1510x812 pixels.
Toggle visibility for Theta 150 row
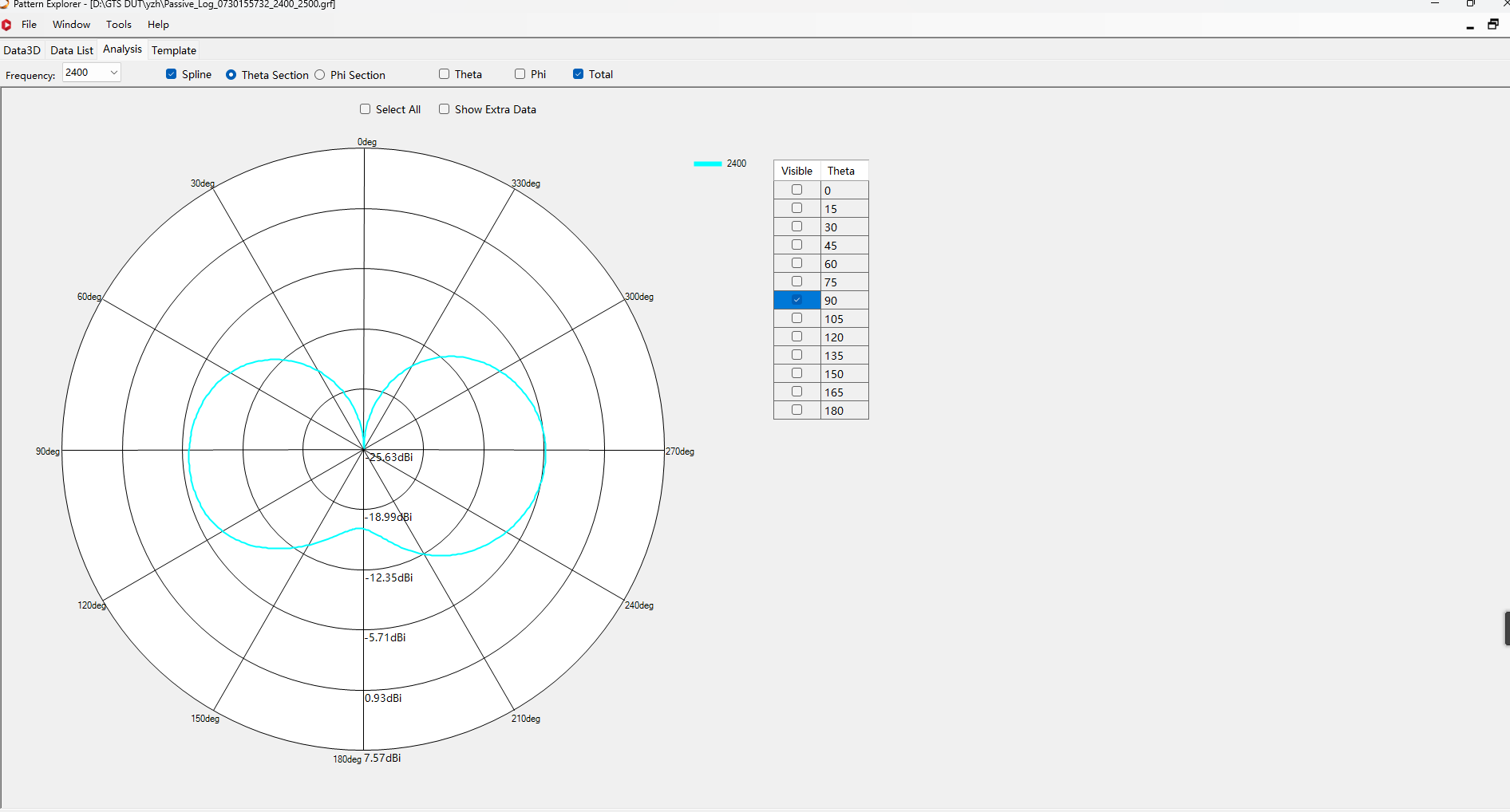coord(797,373)
